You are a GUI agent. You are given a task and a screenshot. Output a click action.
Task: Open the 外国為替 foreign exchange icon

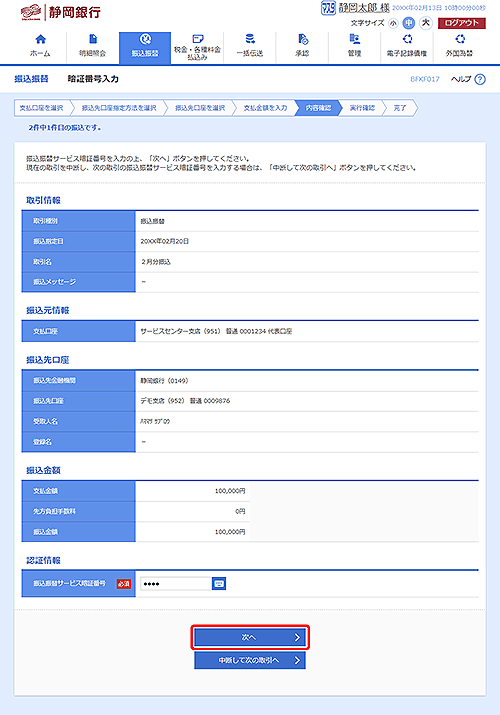(x=459, y=39)
